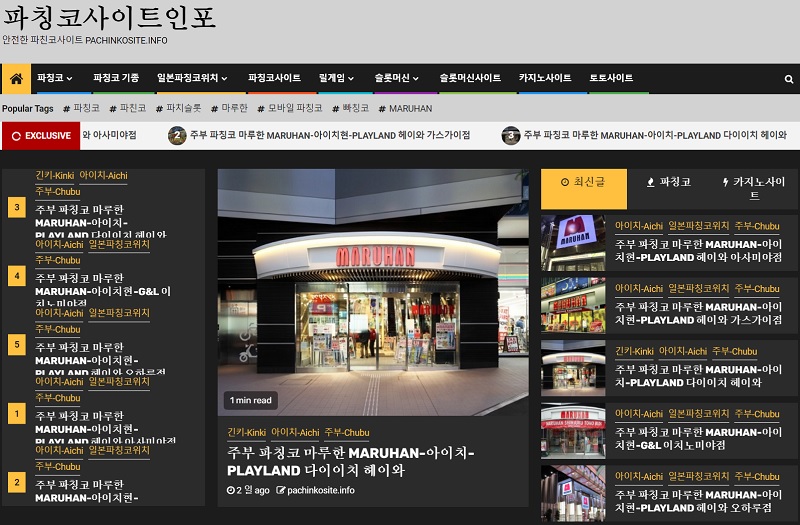
Task: Open the 파칭코 기종 menu item
Action: [116, 78]
